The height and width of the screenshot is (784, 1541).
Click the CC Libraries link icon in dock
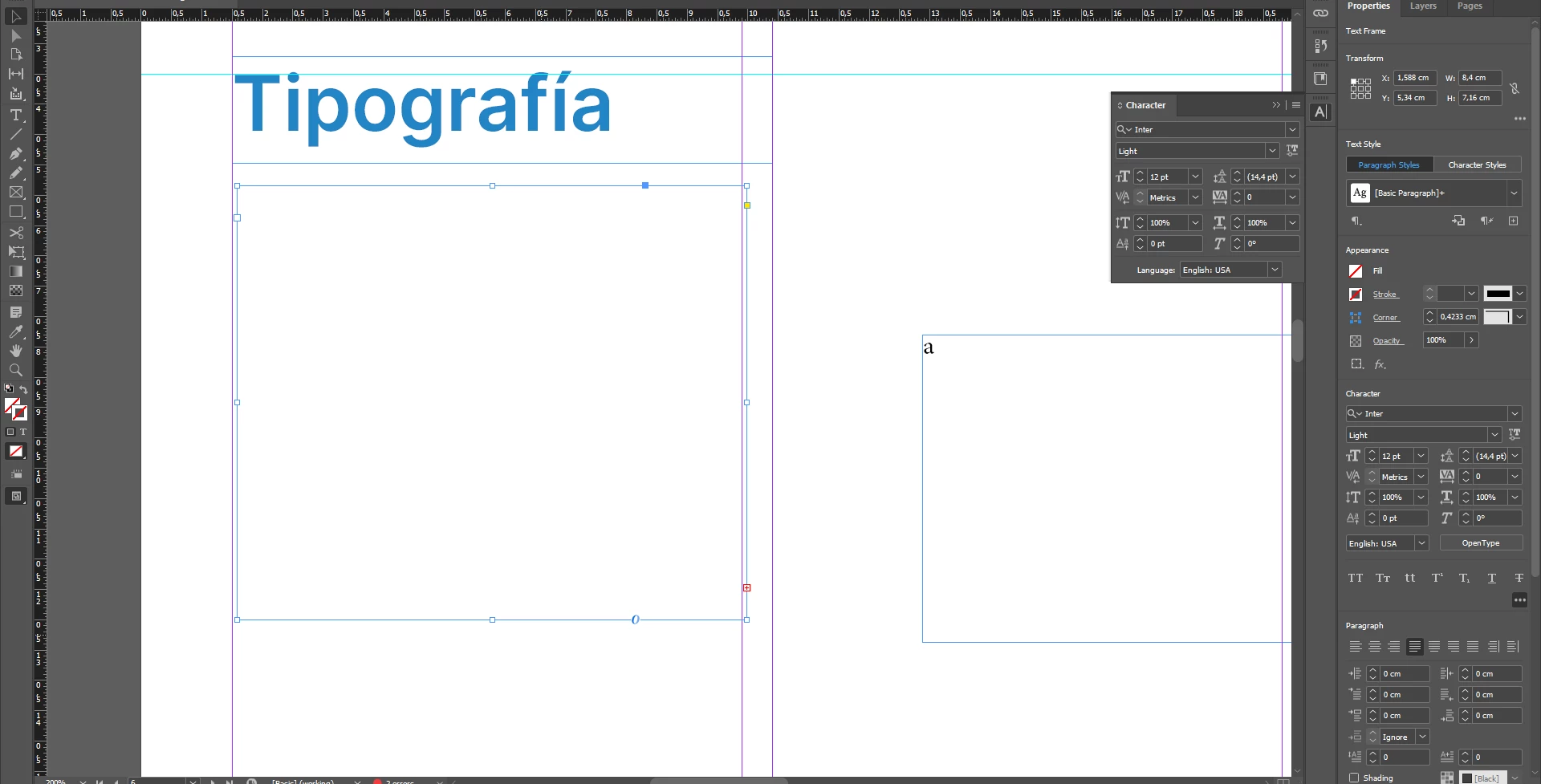click(1320, 13)
